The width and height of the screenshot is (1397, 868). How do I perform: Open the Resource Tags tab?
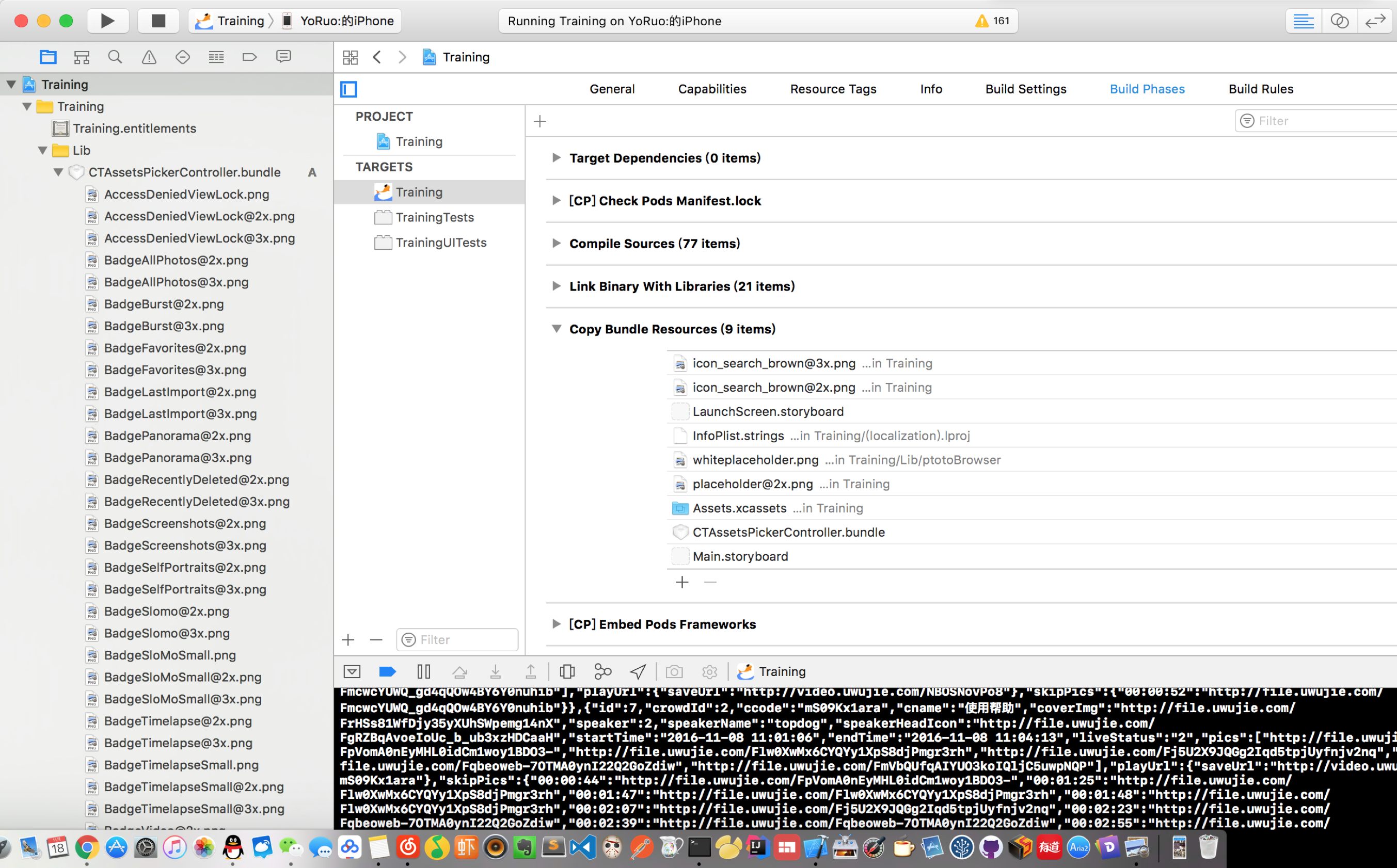pyautogui.click(x=833, y=89)
